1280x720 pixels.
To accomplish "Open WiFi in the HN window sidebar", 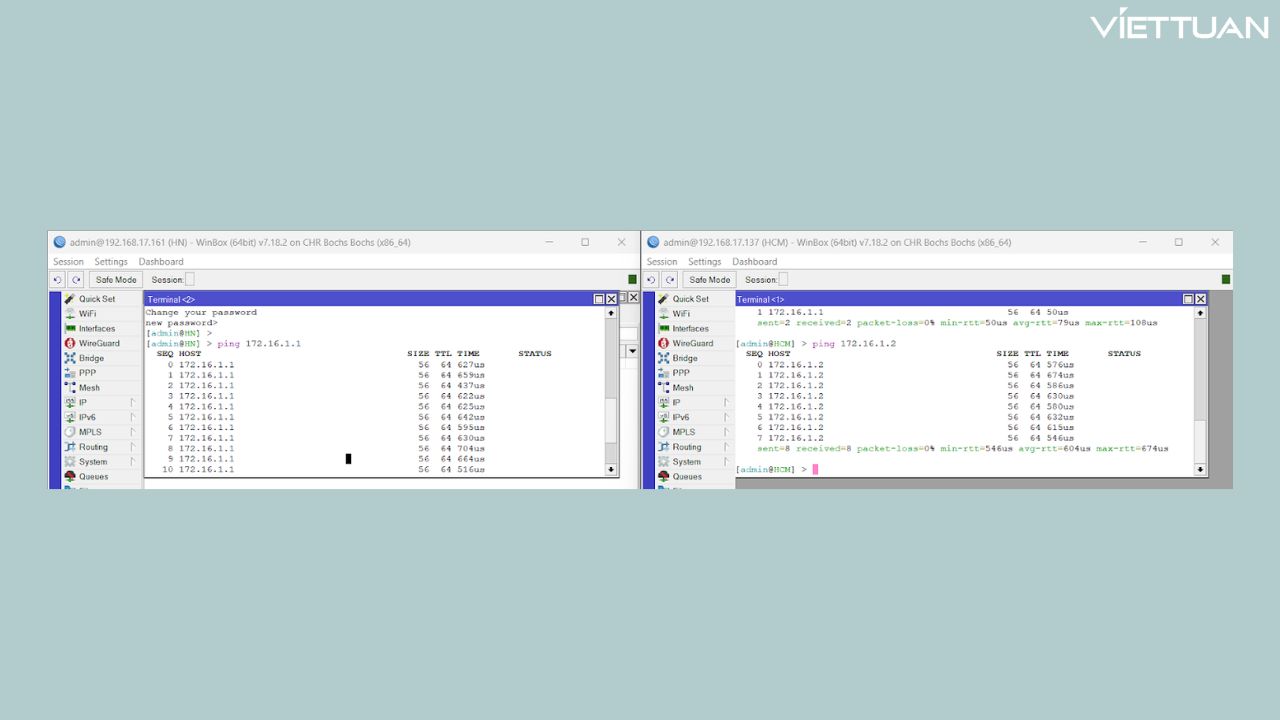I will 87,314.
